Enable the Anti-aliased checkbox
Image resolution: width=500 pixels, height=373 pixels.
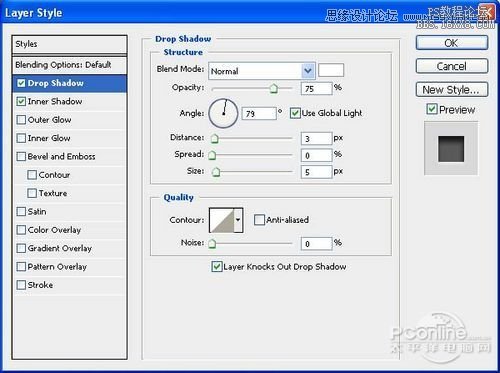click(x=259, y=220)
